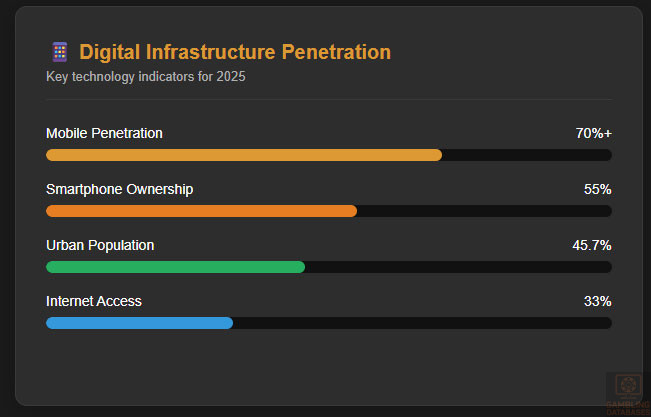Click the unfilled track of Mobile Penetration bar
Viewport: 651px width, 417px height.
coord(526,155)
